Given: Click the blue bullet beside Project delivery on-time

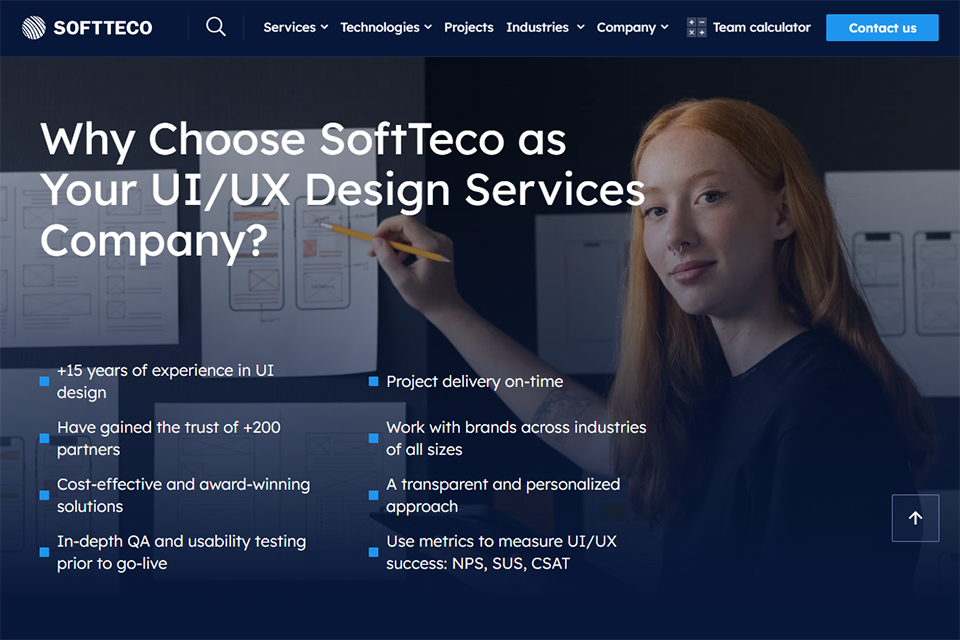Looking at the screenshot, I should click(x=373, y=382).
